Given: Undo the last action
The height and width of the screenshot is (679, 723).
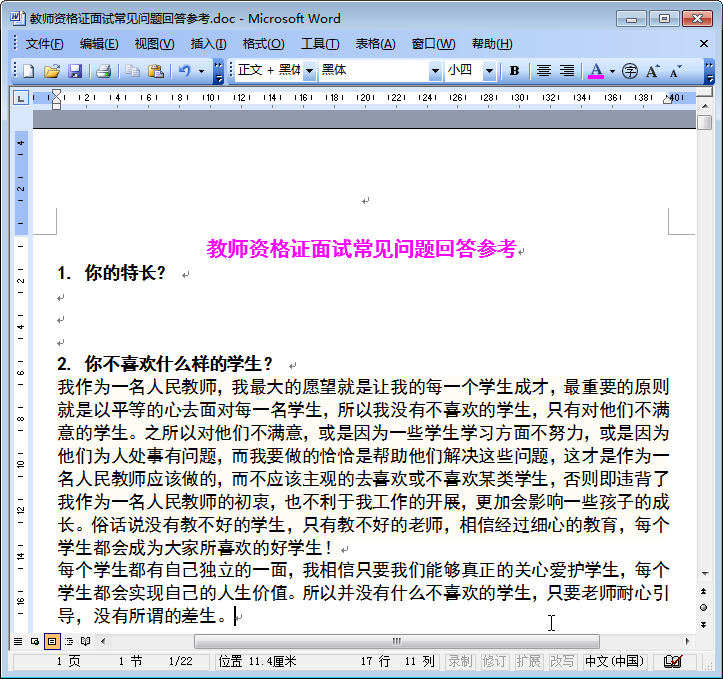Looking at the screenshot, I should pyautogui.click(x=184, y=71).
